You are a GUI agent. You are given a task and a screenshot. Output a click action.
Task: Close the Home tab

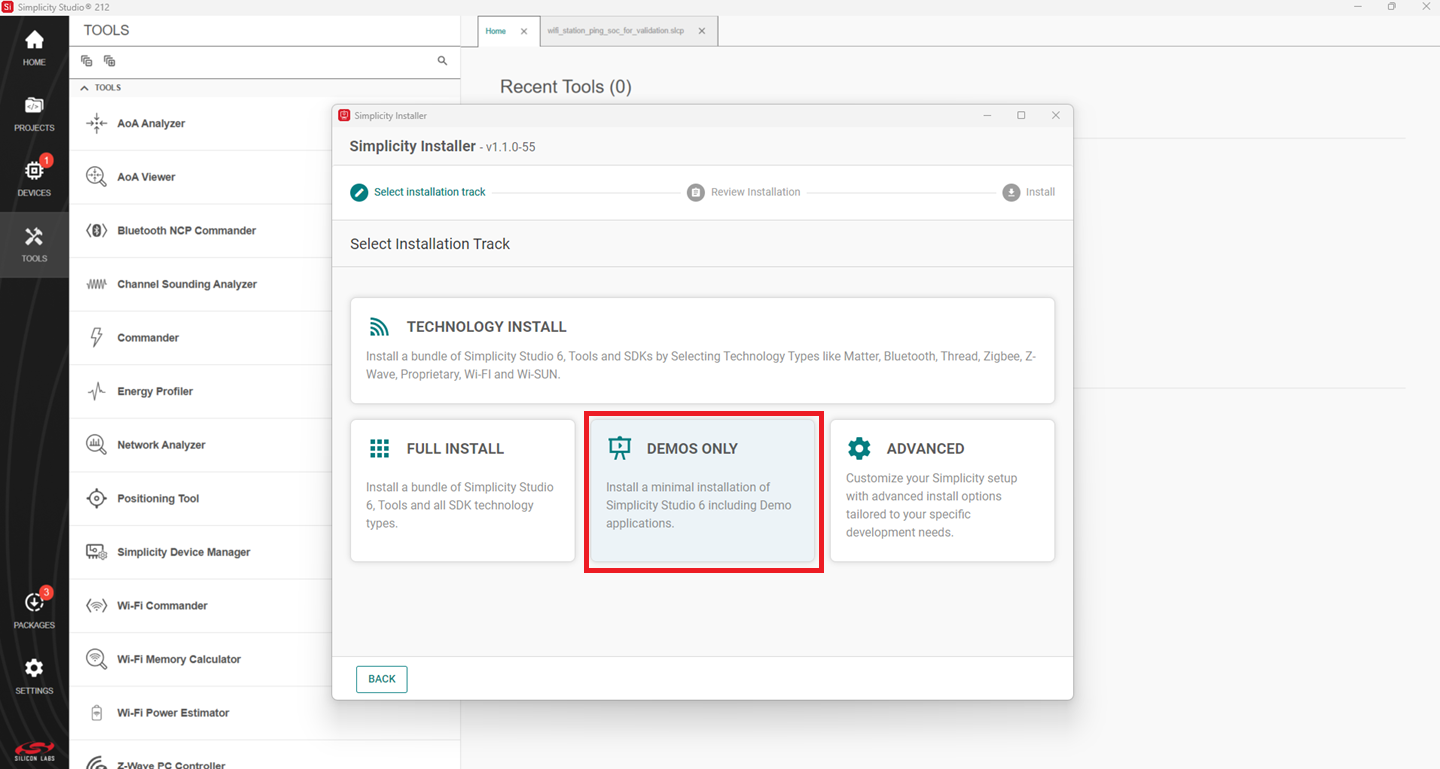tap(524, 31)
